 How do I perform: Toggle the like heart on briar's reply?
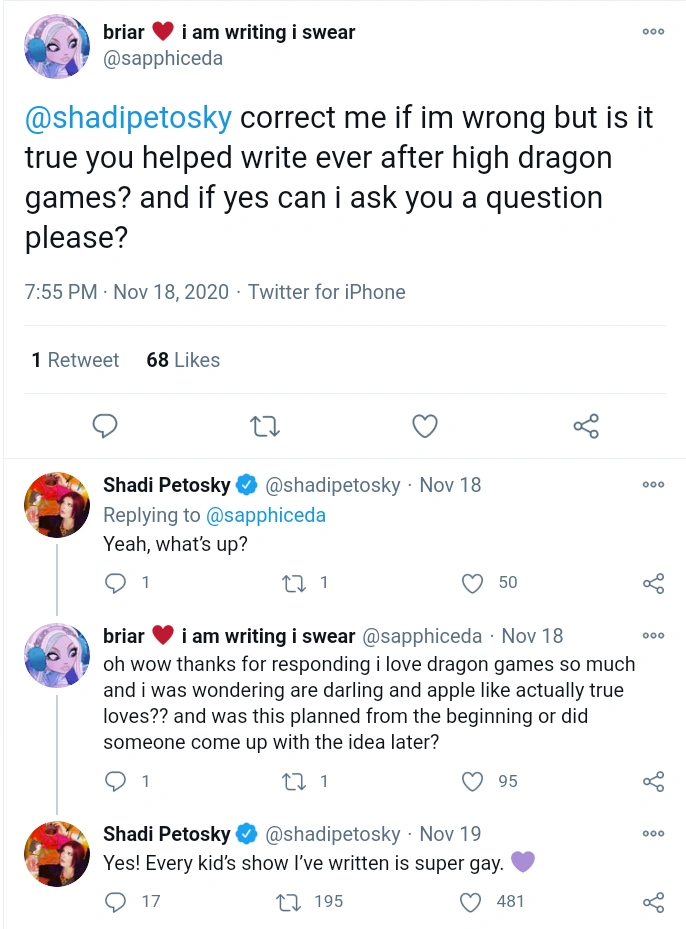point(470,781)
